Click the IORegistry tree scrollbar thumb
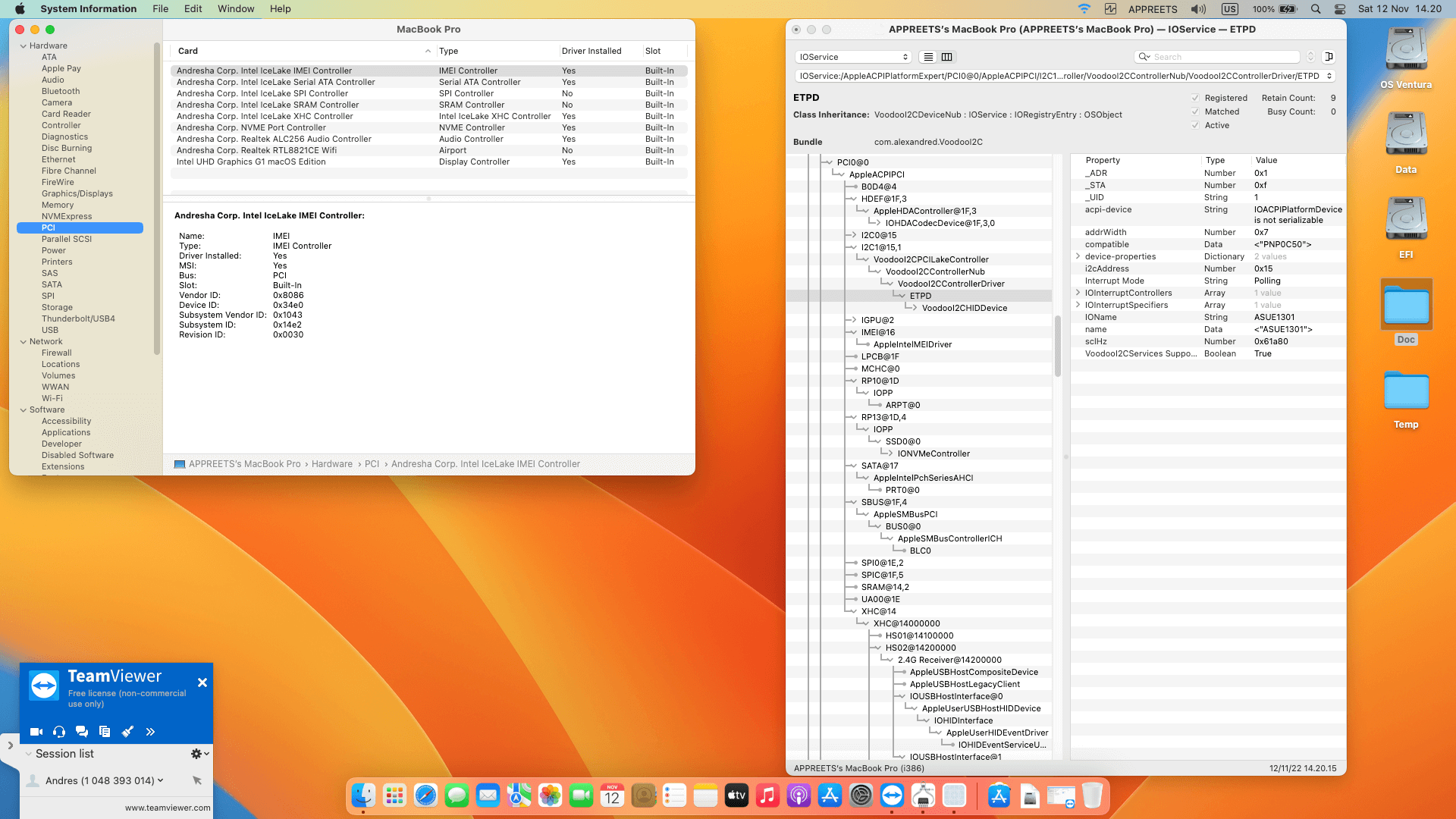 1057,347
